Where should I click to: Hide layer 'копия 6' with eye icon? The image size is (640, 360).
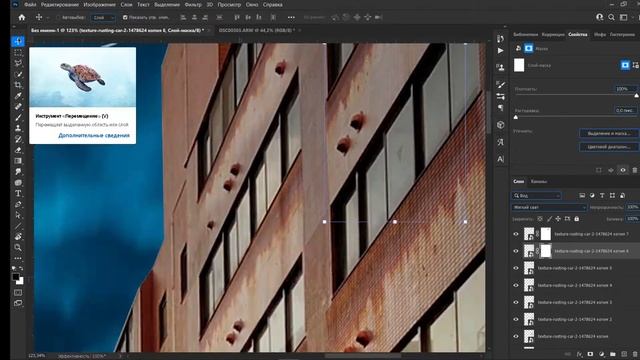click(x=516, y=251)
